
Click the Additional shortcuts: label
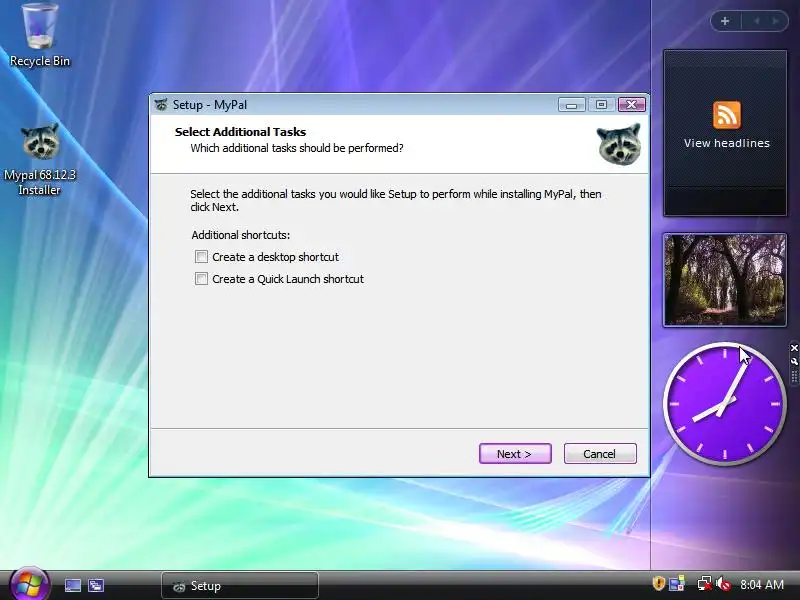click(x=240, y=235)
